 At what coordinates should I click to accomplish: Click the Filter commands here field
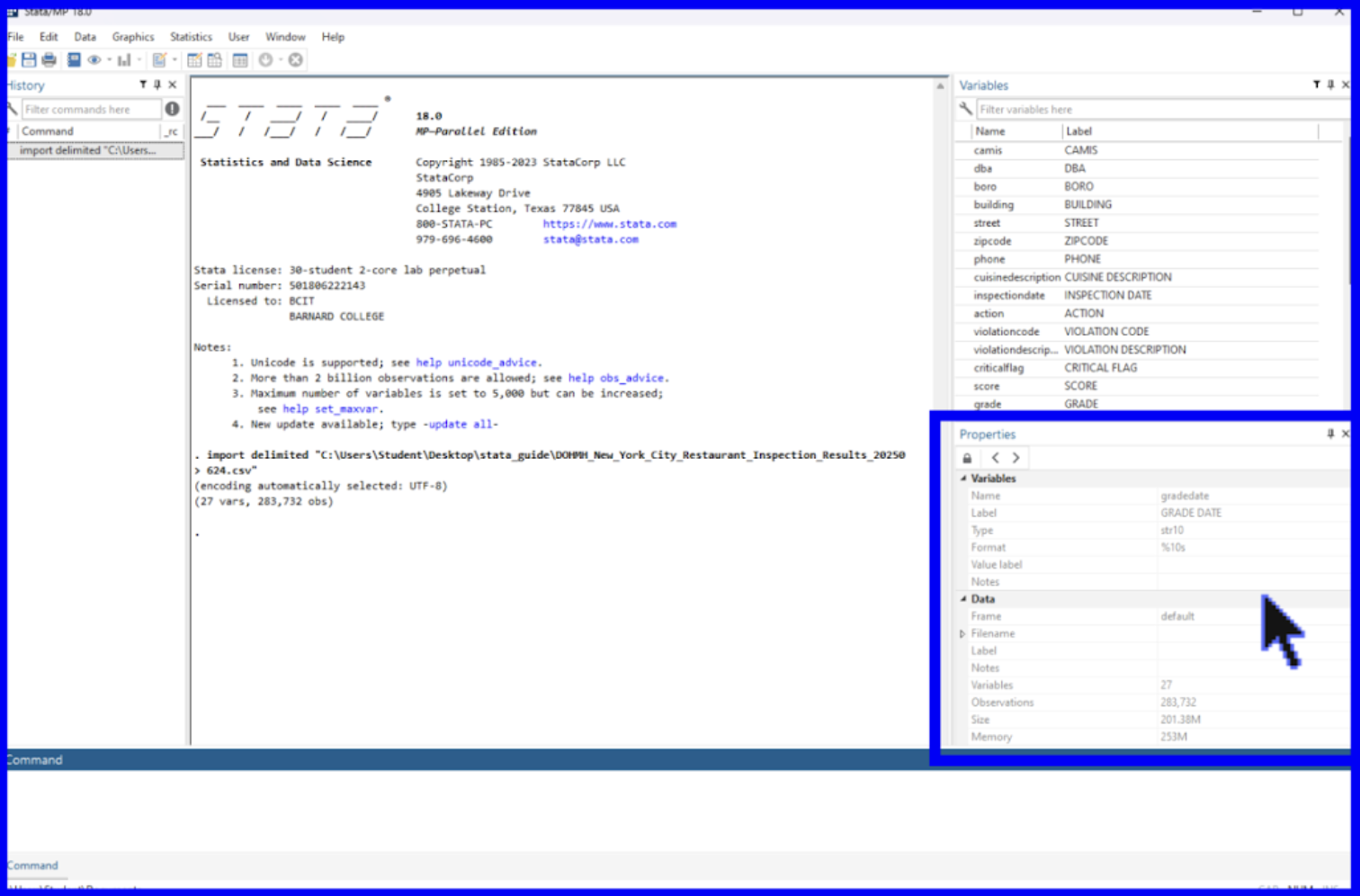point(92,110)
